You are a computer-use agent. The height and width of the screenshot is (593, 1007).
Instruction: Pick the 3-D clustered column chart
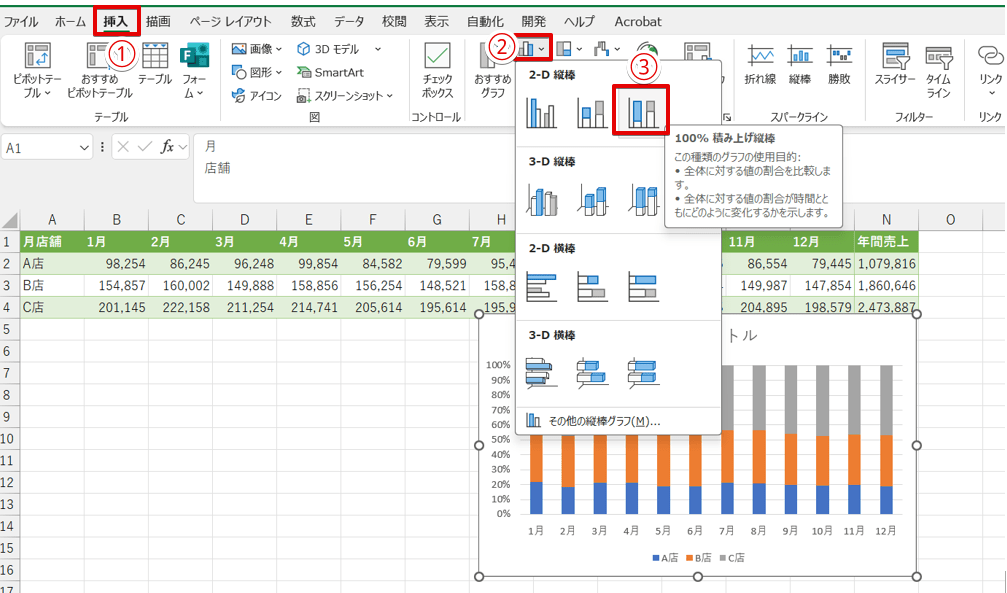point(541,199)
